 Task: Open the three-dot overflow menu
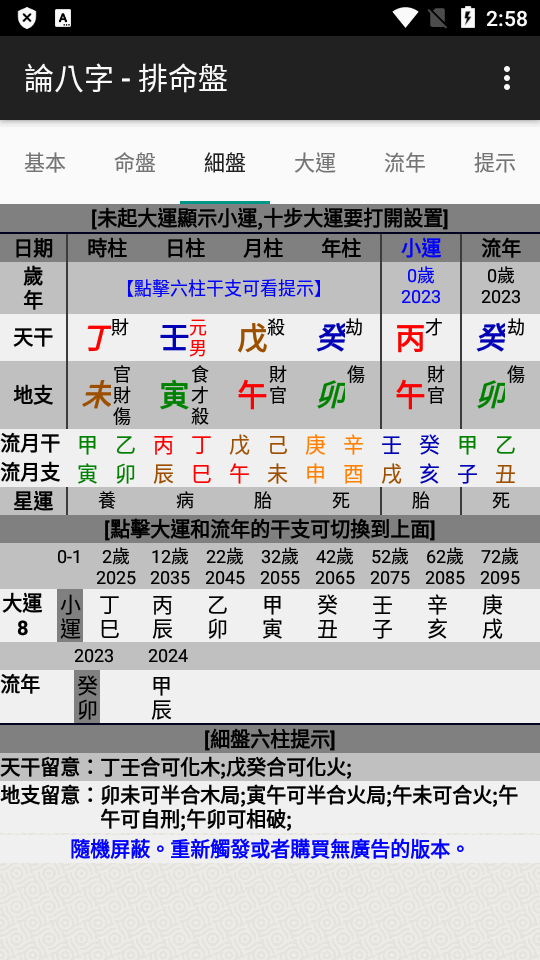tap(506, 78)
